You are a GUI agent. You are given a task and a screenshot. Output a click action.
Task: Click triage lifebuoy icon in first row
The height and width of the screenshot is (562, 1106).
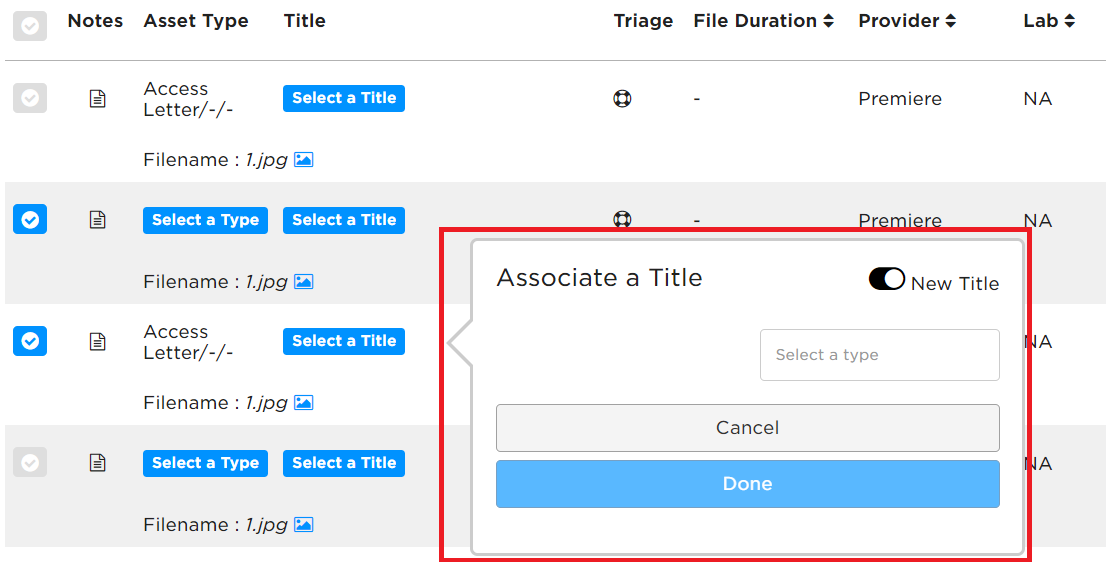[622, 99]
